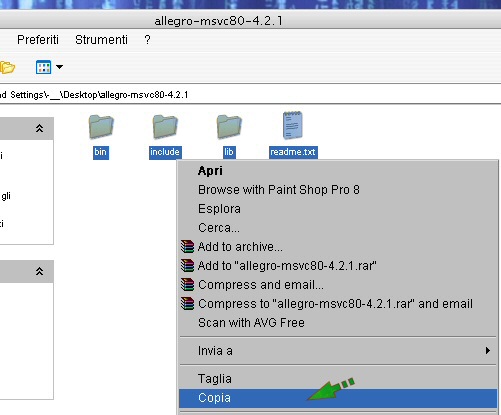Viewport: 501px width, 415px height.
Task: Click the WinRAR icon beside Add to archive
Action: (187, 247)
